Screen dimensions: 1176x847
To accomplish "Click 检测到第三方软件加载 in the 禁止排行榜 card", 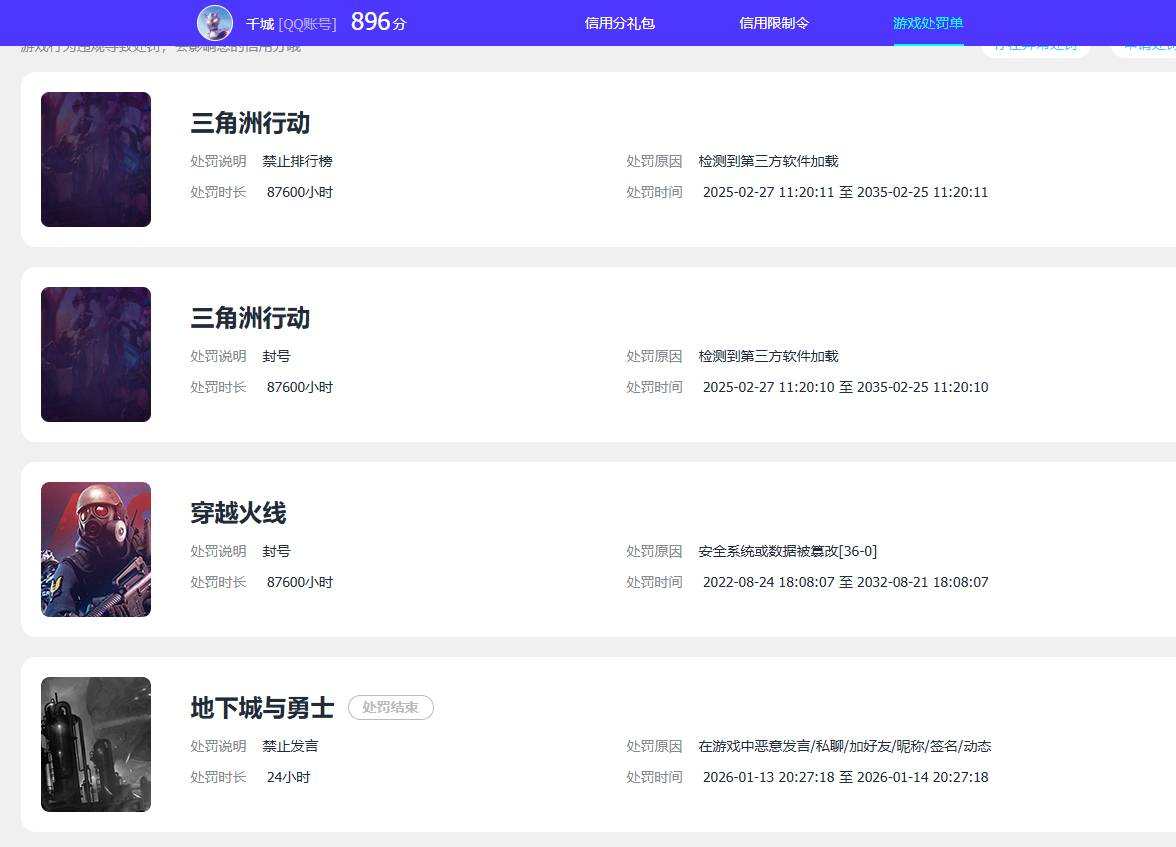I will click(x=768, y=161).
